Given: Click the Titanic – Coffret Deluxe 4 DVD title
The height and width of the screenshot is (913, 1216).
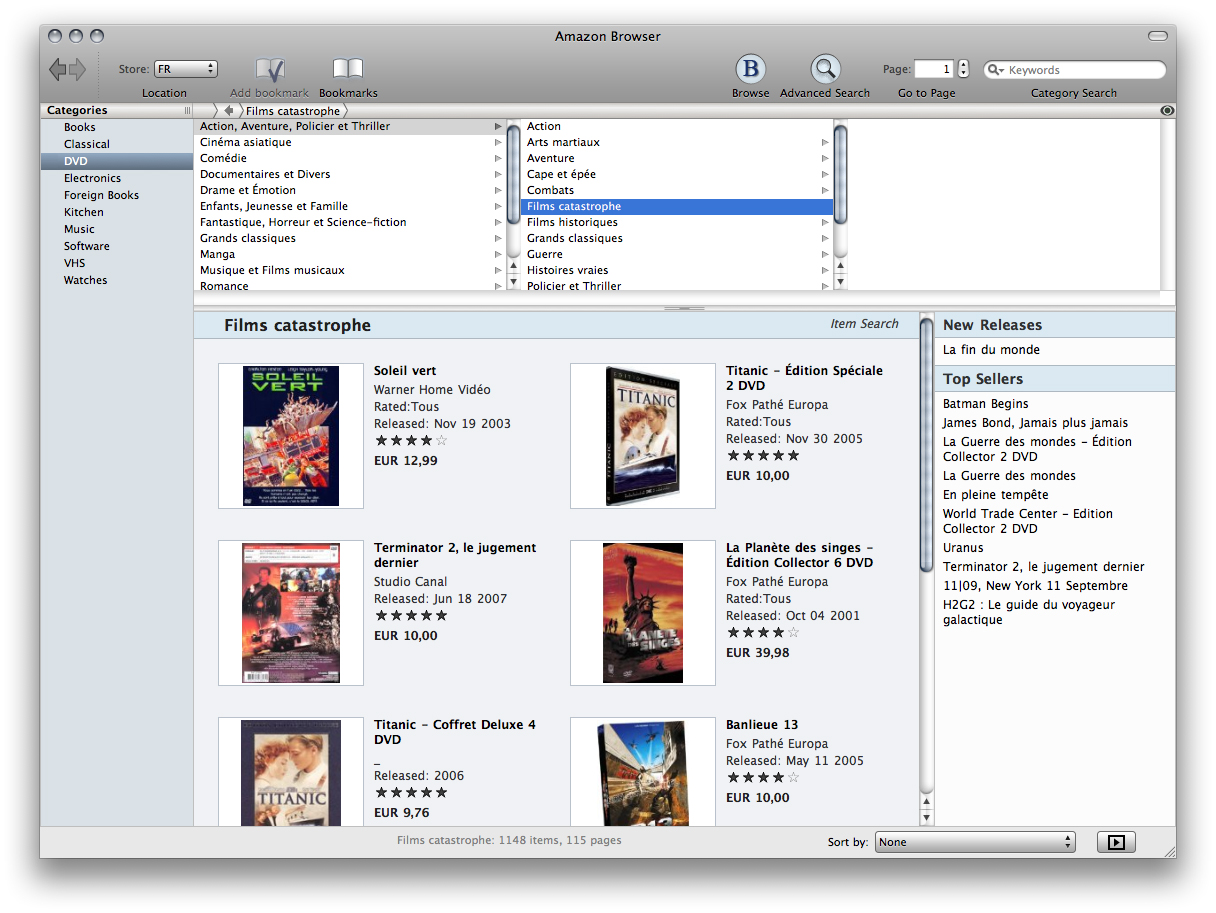Looking at the screenshot, I should 455,732.
